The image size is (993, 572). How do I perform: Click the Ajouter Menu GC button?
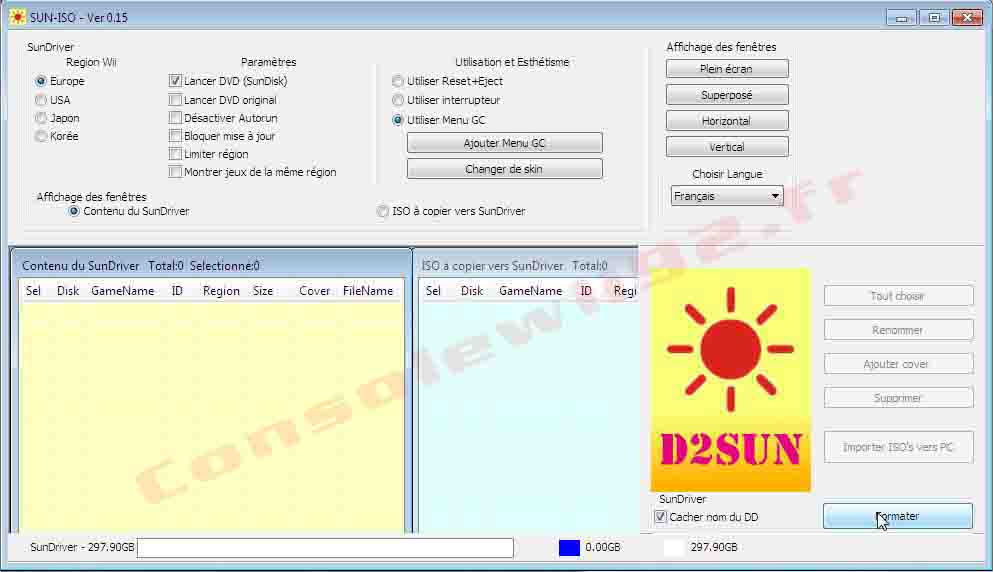pyautogui.click(x=504, y=143)
